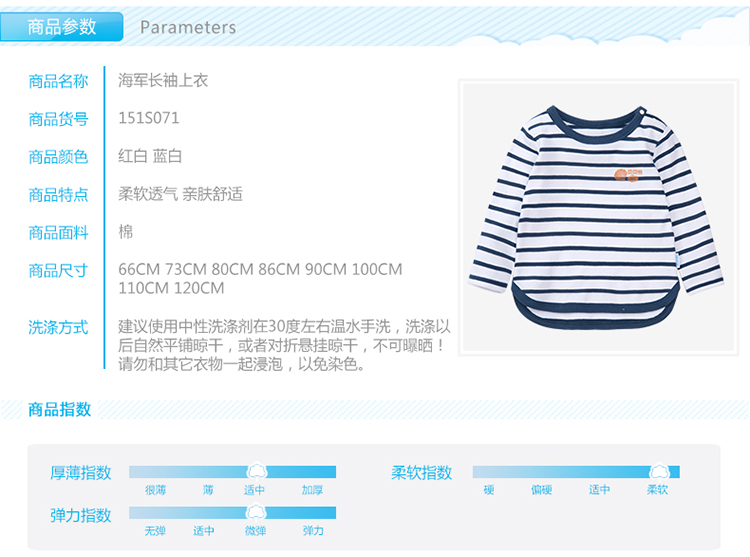Click the cloud marker on 厚薄指数 slider

(x=257, y=471)
